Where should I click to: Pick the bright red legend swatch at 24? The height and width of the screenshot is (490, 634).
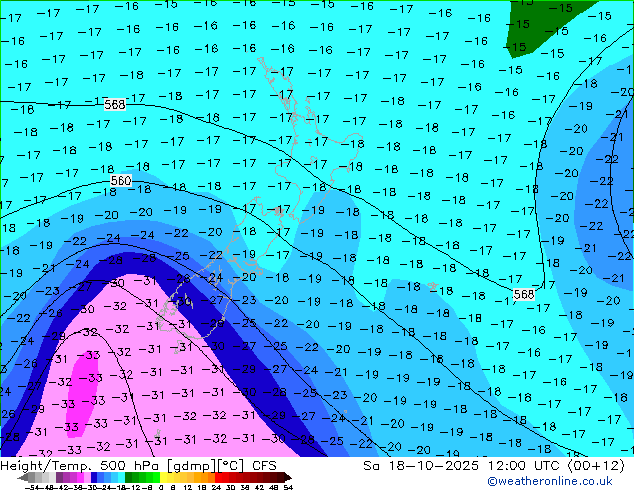click(x=218, y=477)
